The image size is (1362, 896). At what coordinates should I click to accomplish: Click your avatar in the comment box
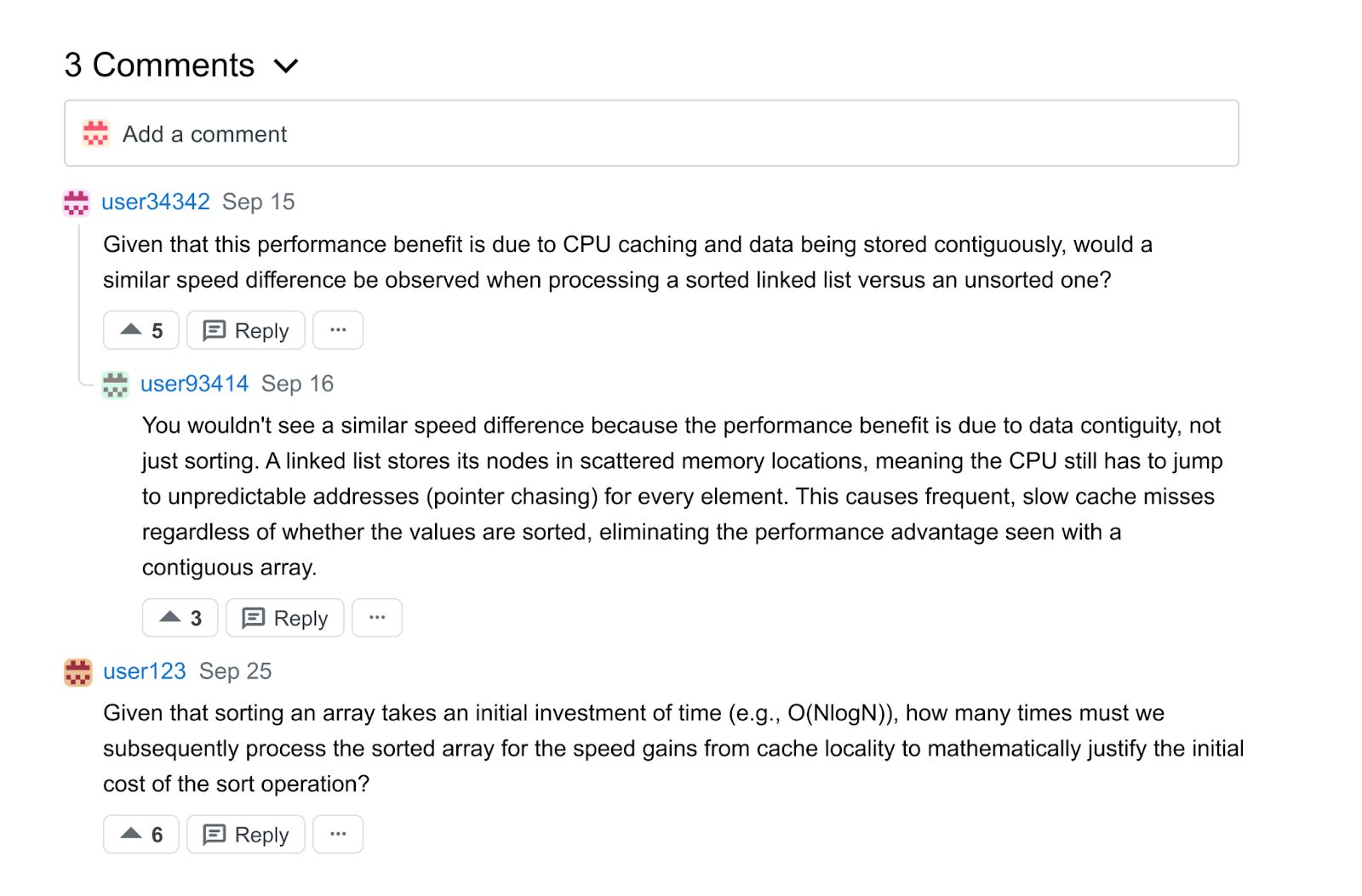[95, 134]
